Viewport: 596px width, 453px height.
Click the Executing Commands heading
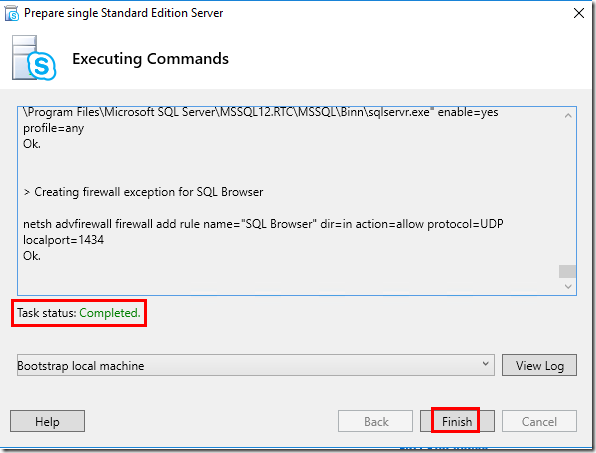point(151,59)
